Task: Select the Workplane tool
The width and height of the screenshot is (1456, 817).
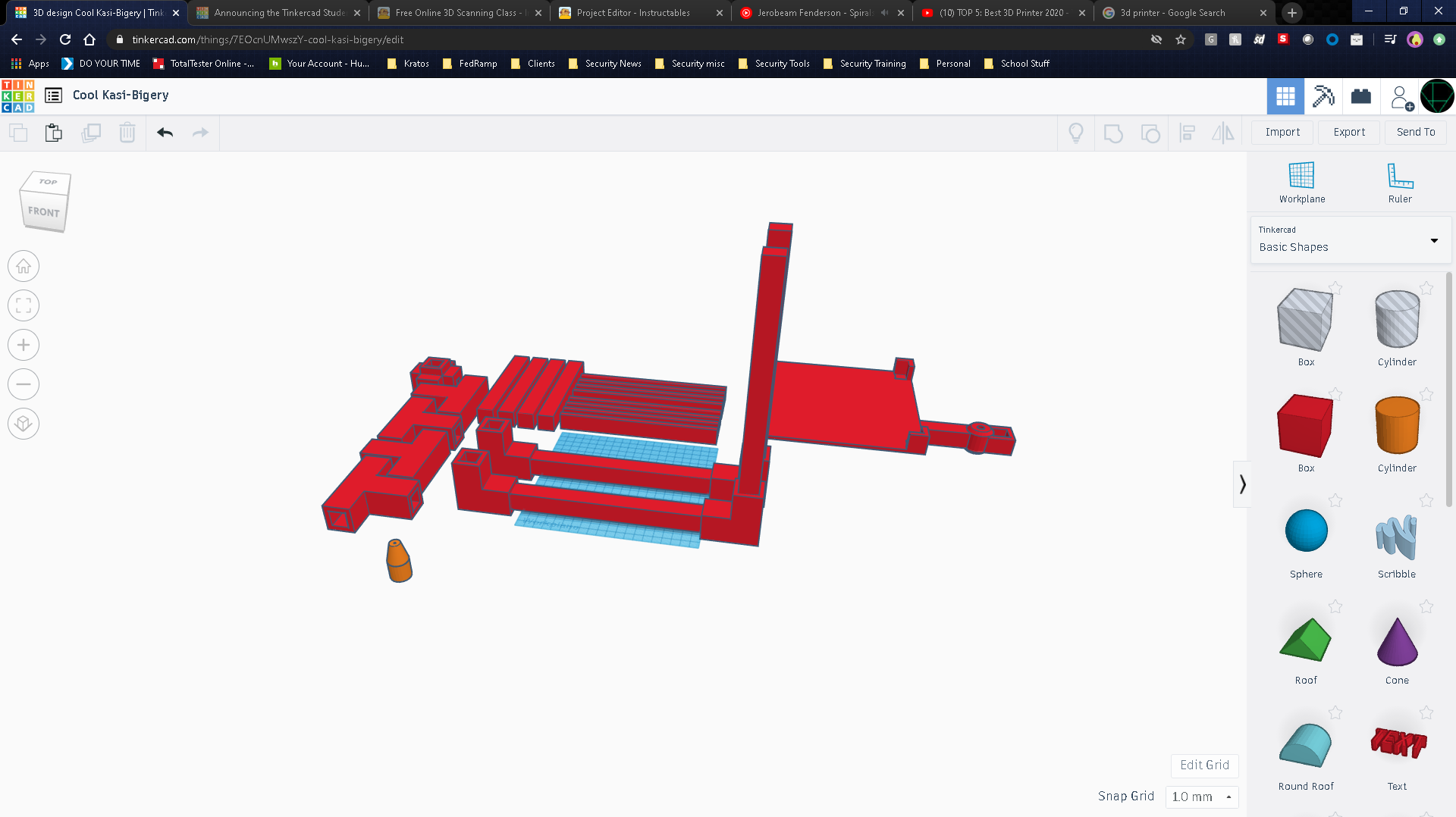Action: click(x=1302, y=183)
